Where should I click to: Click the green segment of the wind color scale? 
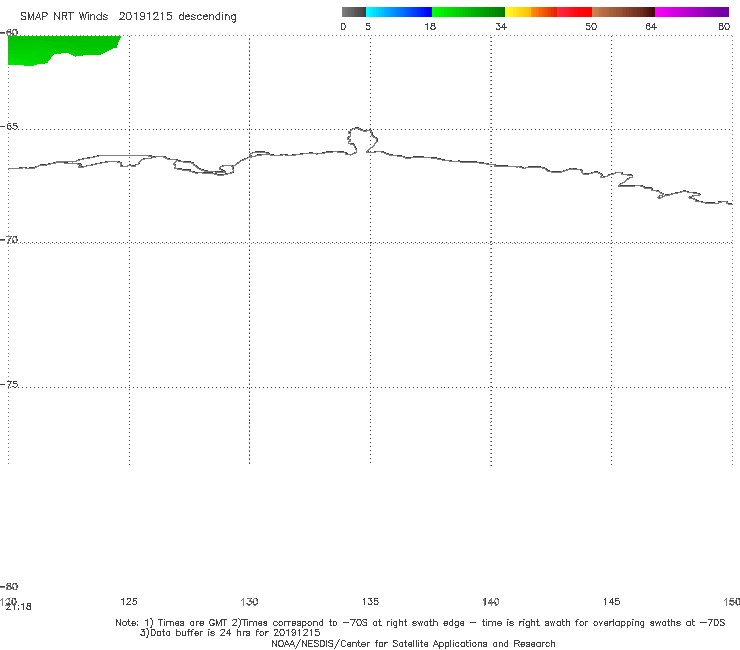468,12
